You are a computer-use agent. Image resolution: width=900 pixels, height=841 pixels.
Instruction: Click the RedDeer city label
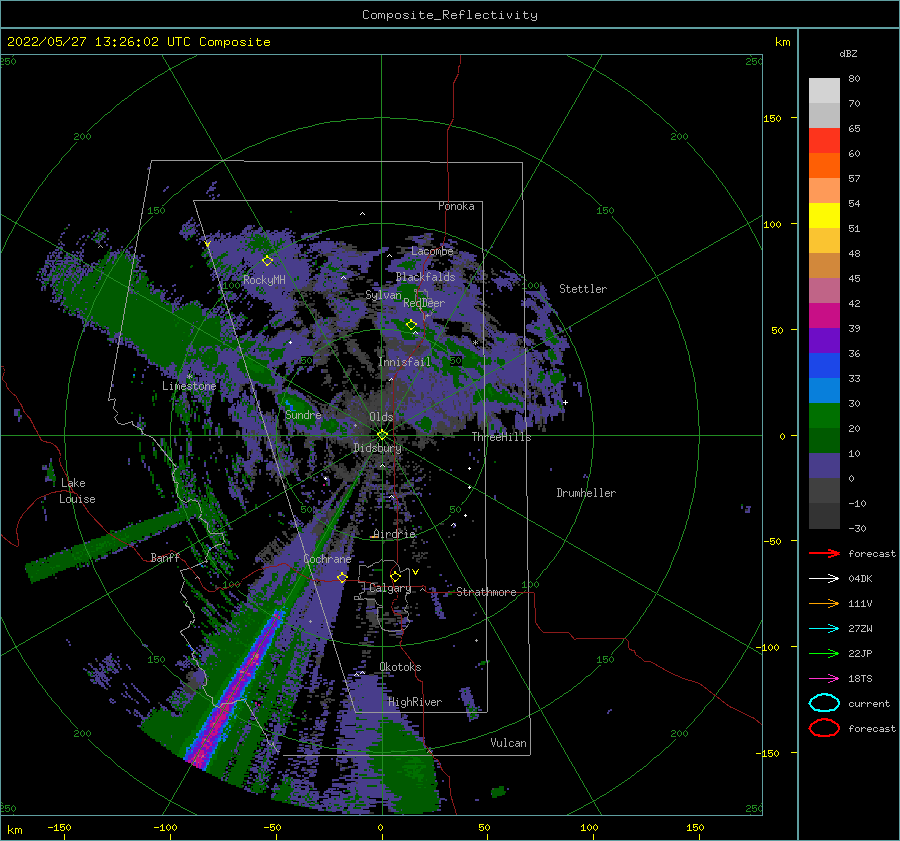(424, 303)
